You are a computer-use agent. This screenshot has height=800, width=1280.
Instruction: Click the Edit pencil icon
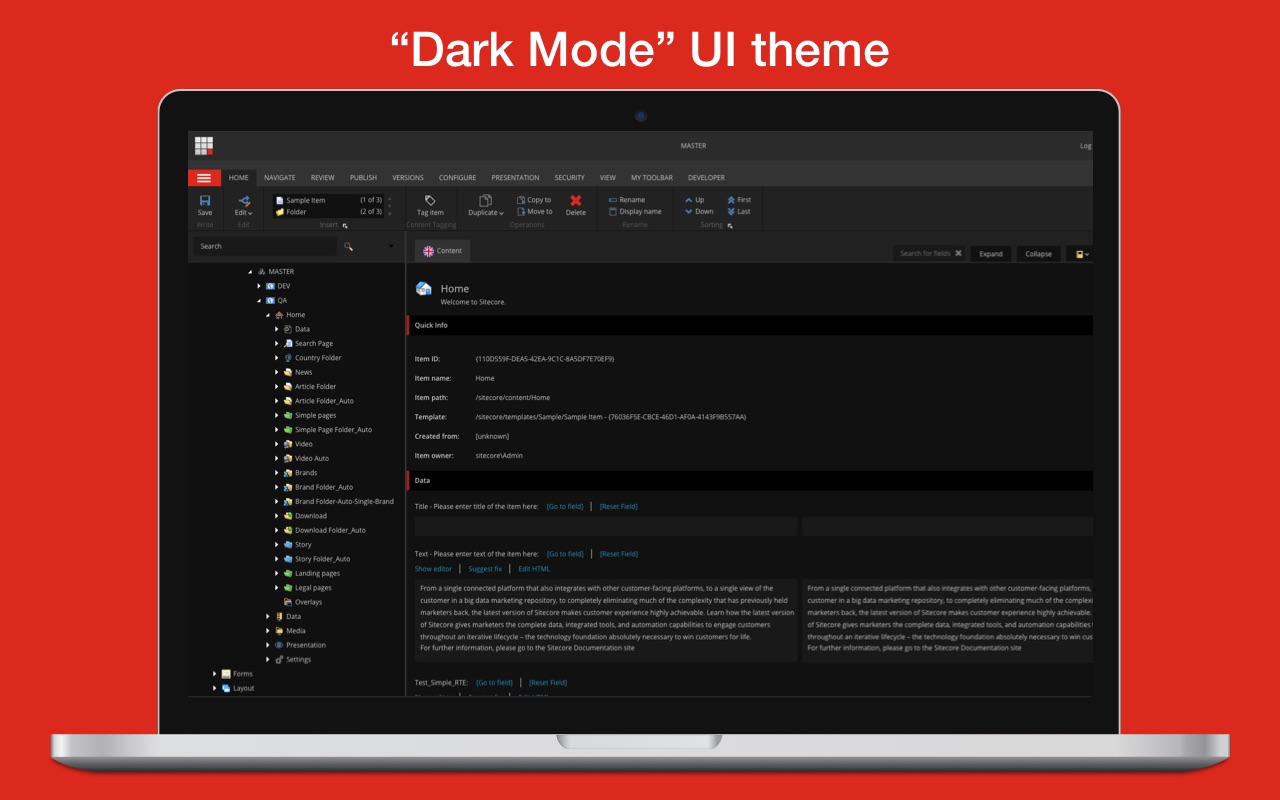[x=244, y=201]
